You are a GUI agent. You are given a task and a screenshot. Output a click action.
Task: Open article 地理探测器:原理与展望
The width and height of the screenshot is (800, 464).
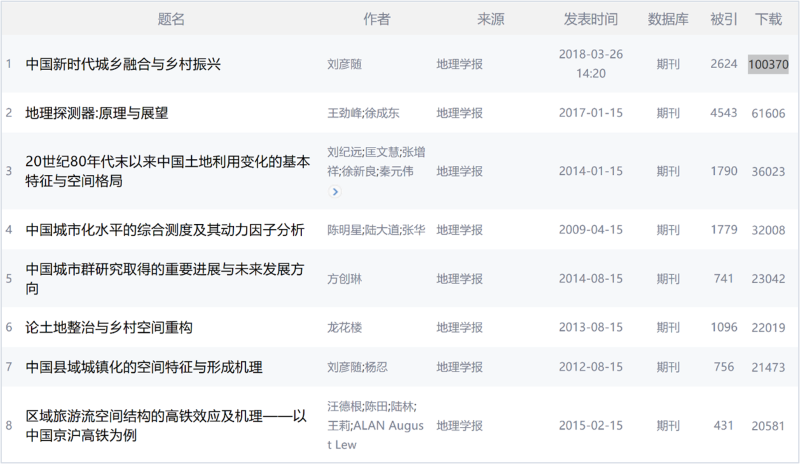pos(97,113)
